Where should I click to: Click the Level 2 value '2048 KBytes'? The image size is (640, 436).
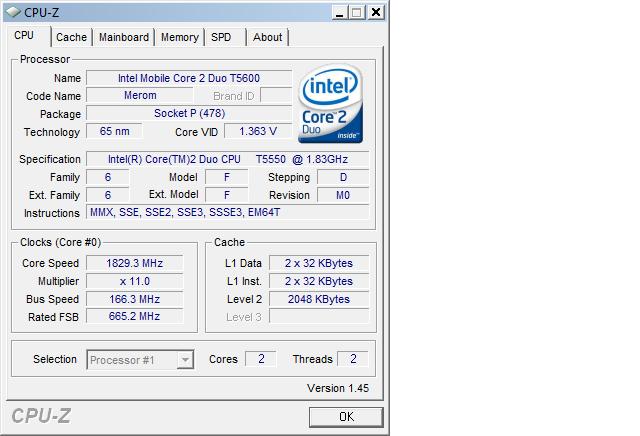click(x=319, y=299)
